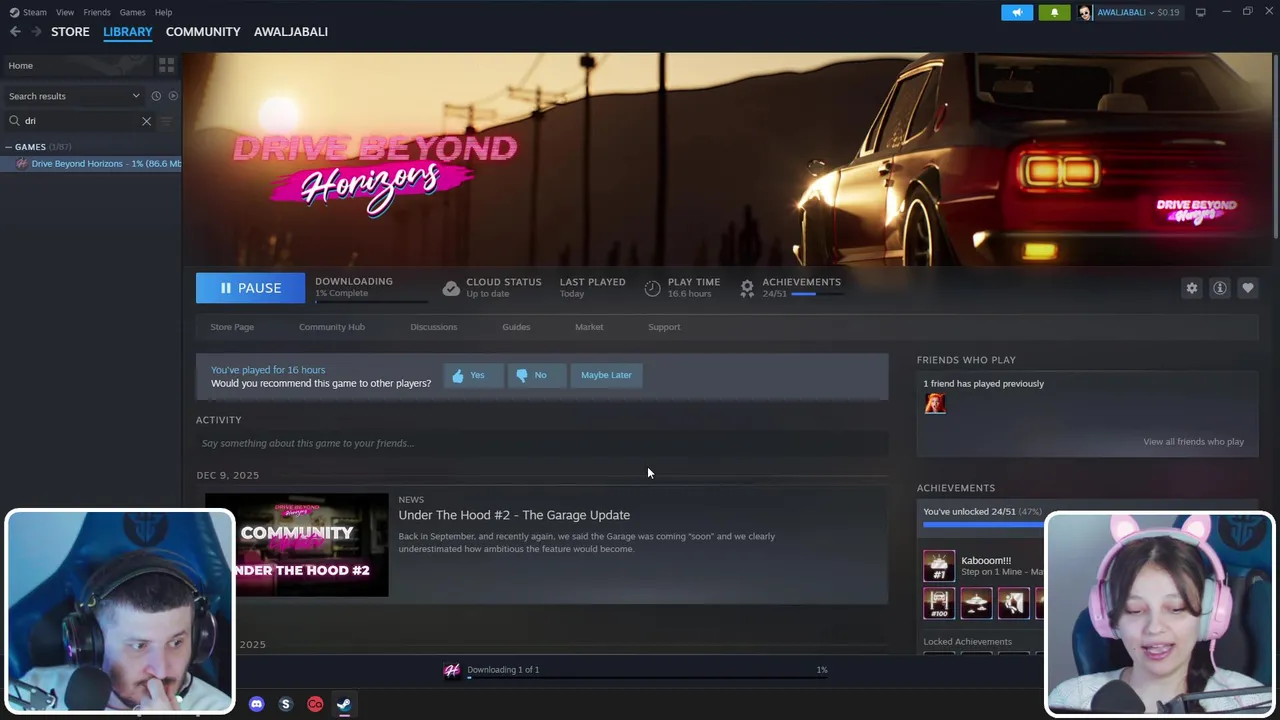Open collections grid view icon

point(166,65)
